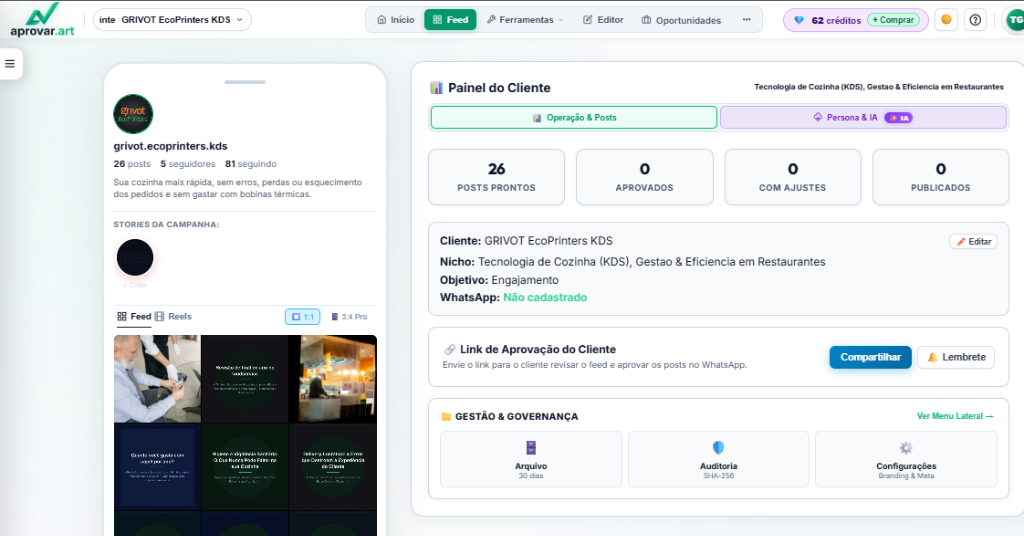Select the Feed tab in top navigation
The height and width of the screenshot is (536, 1024).
tap(451, 20)
